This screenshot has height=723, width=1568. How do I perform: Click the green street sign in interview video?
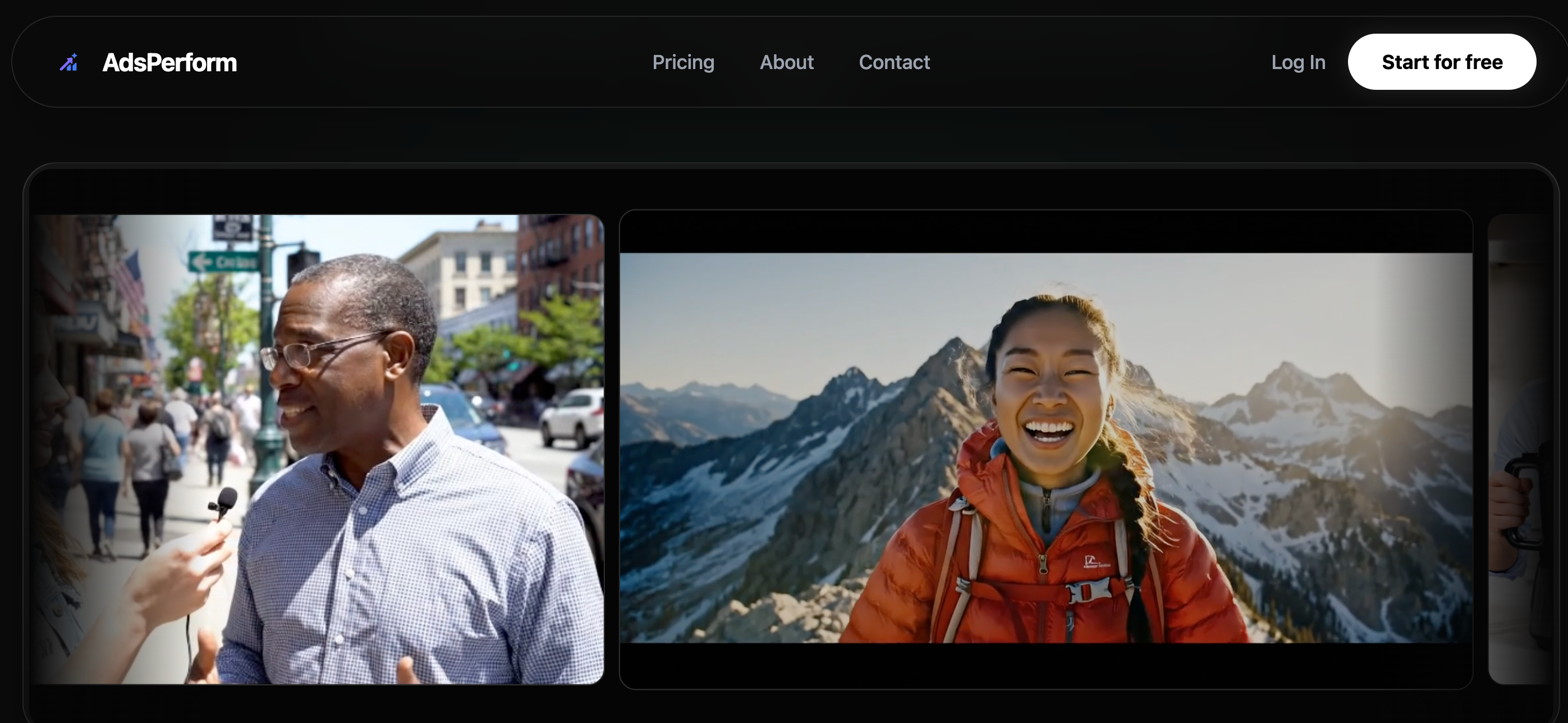(x=224, y=262)
